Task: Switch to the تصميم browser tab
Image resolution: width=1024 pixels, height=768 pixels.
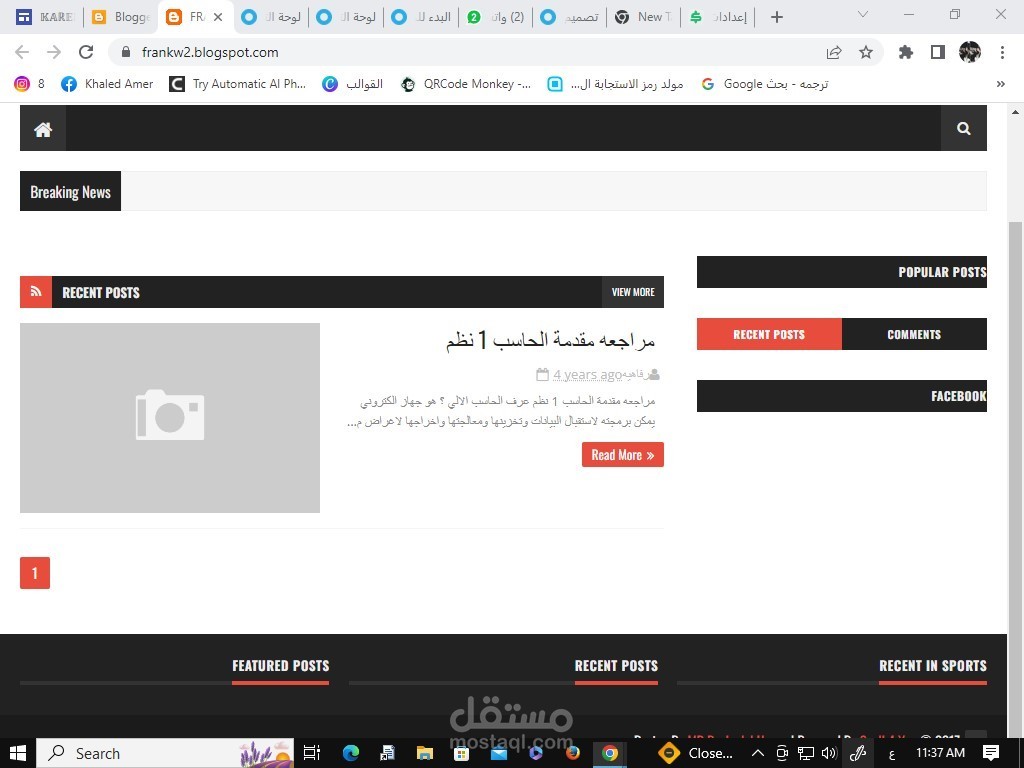Action: 569,17
